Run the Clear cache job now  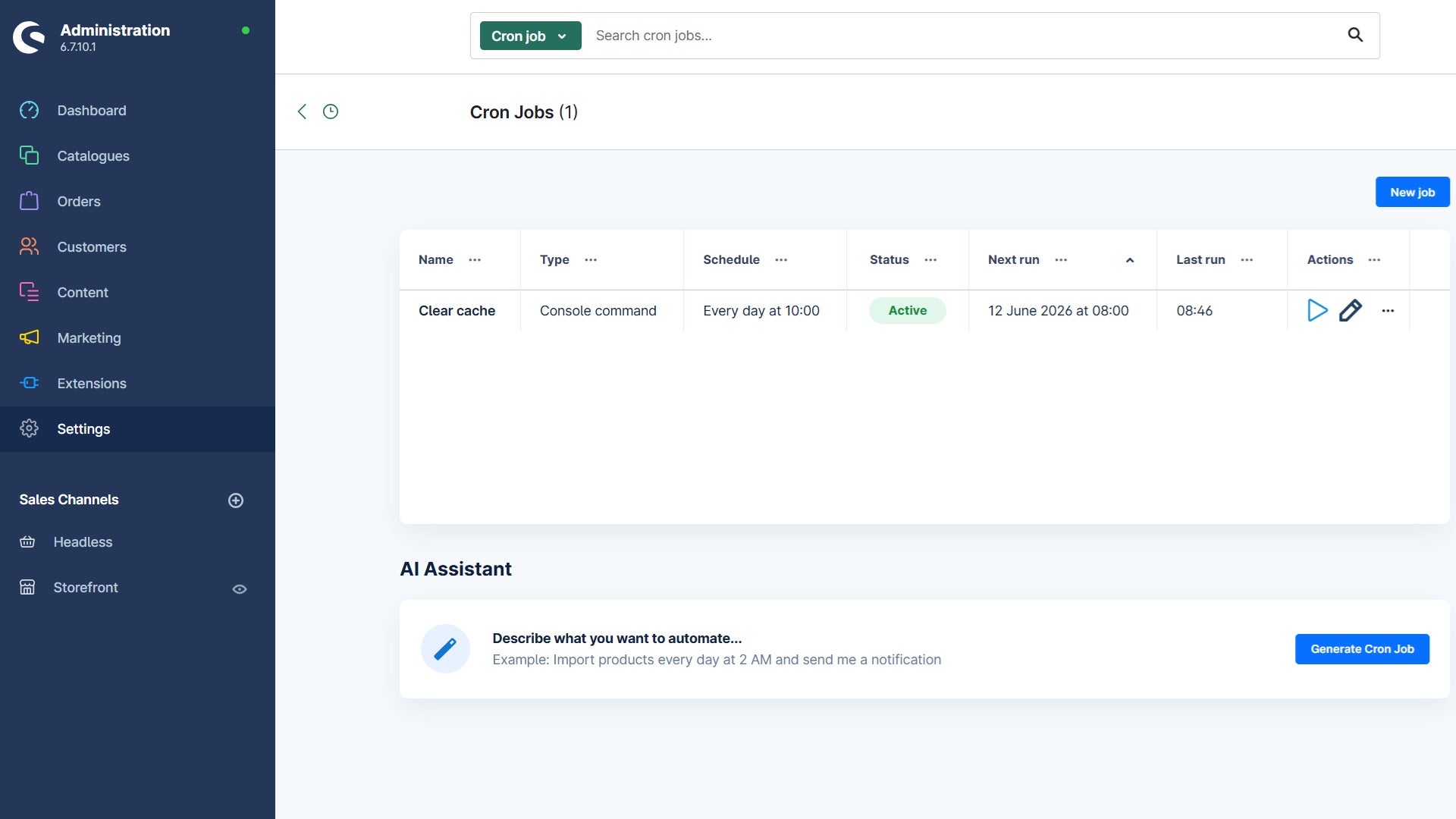point(1317,310)
